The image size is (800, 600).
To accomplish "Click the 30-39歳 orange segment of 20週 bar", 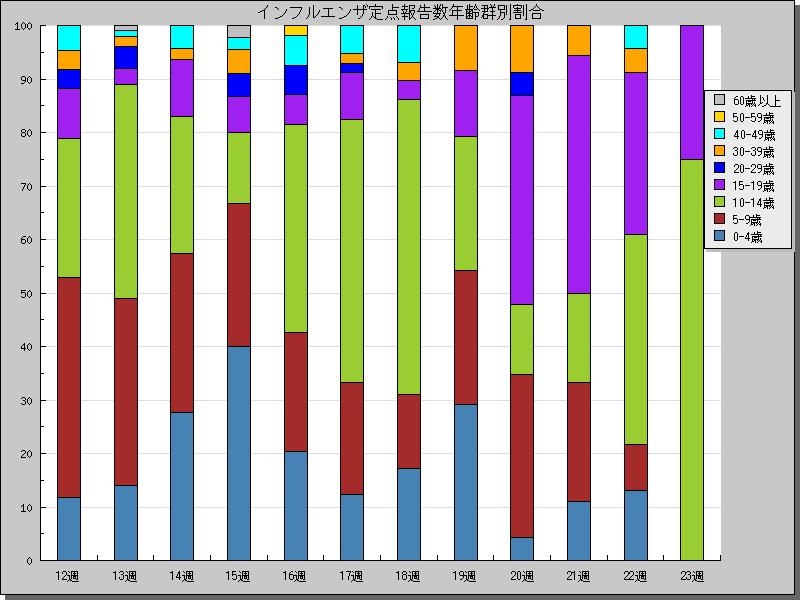I will pyautogui.click(x=522, y=49).
